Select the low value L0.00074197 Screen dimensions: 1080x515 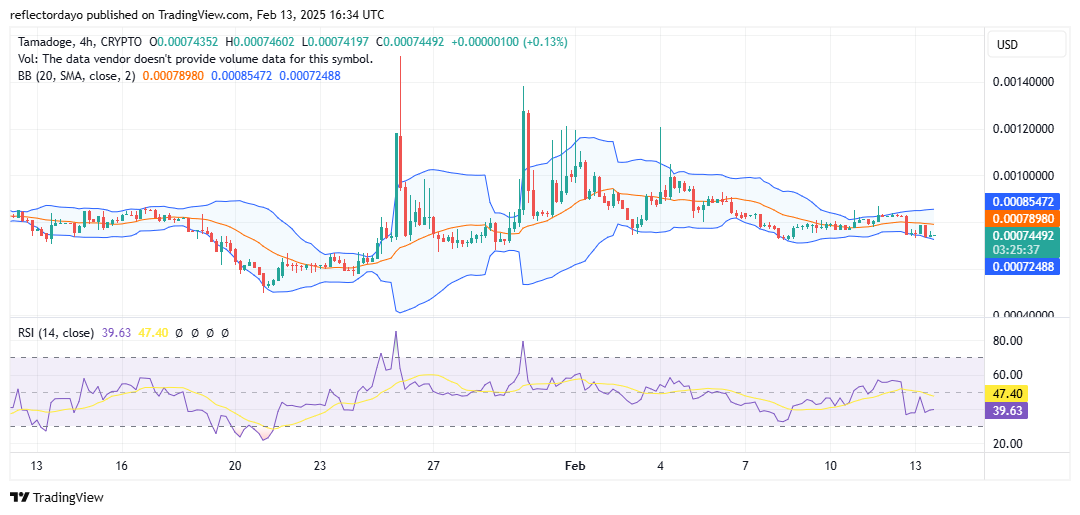point(337,42)
